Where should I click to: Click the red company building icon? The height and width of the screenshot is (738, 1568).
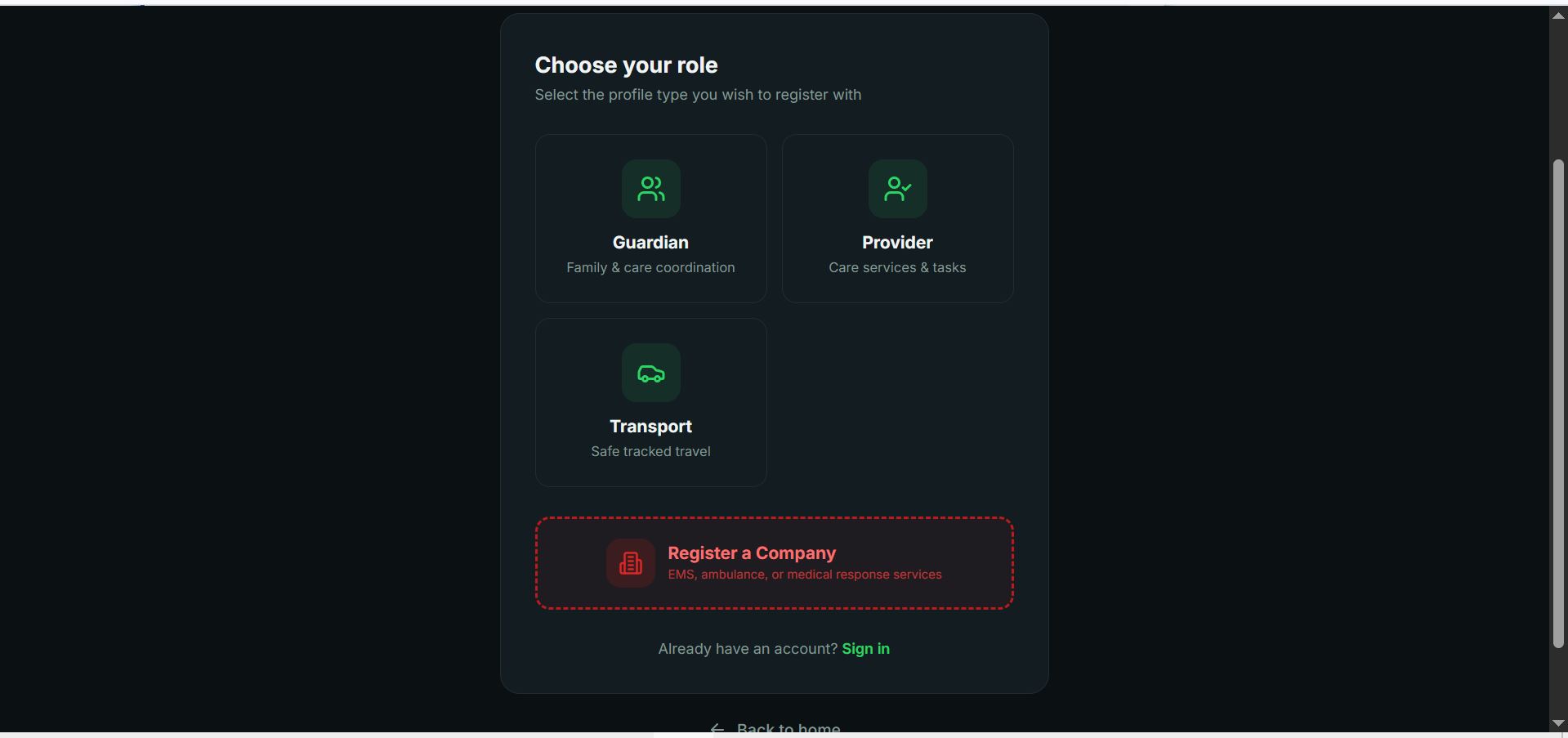coord(630,563)
